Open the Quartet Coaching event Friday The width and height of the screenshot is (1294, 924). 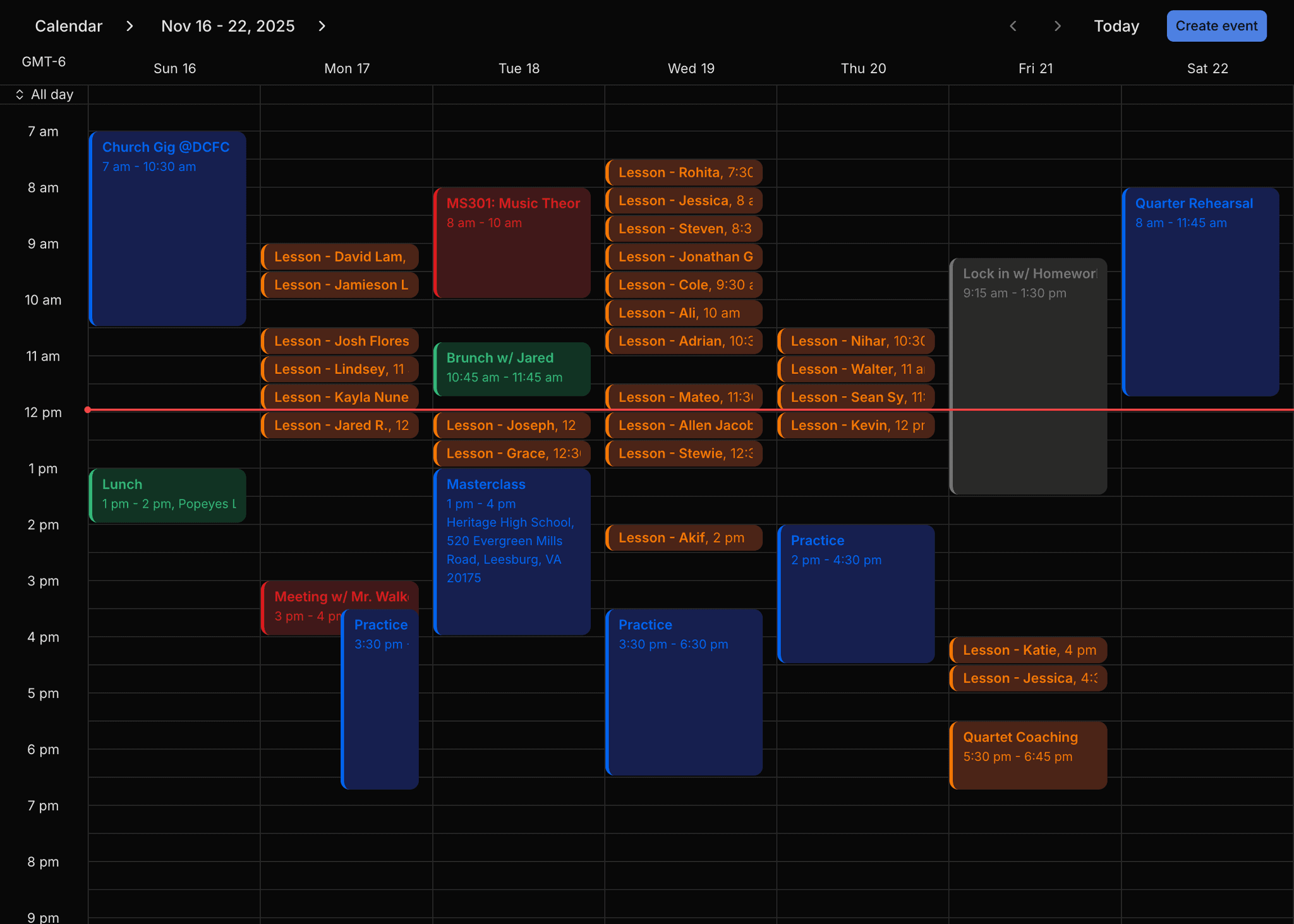coord(1027,755)
